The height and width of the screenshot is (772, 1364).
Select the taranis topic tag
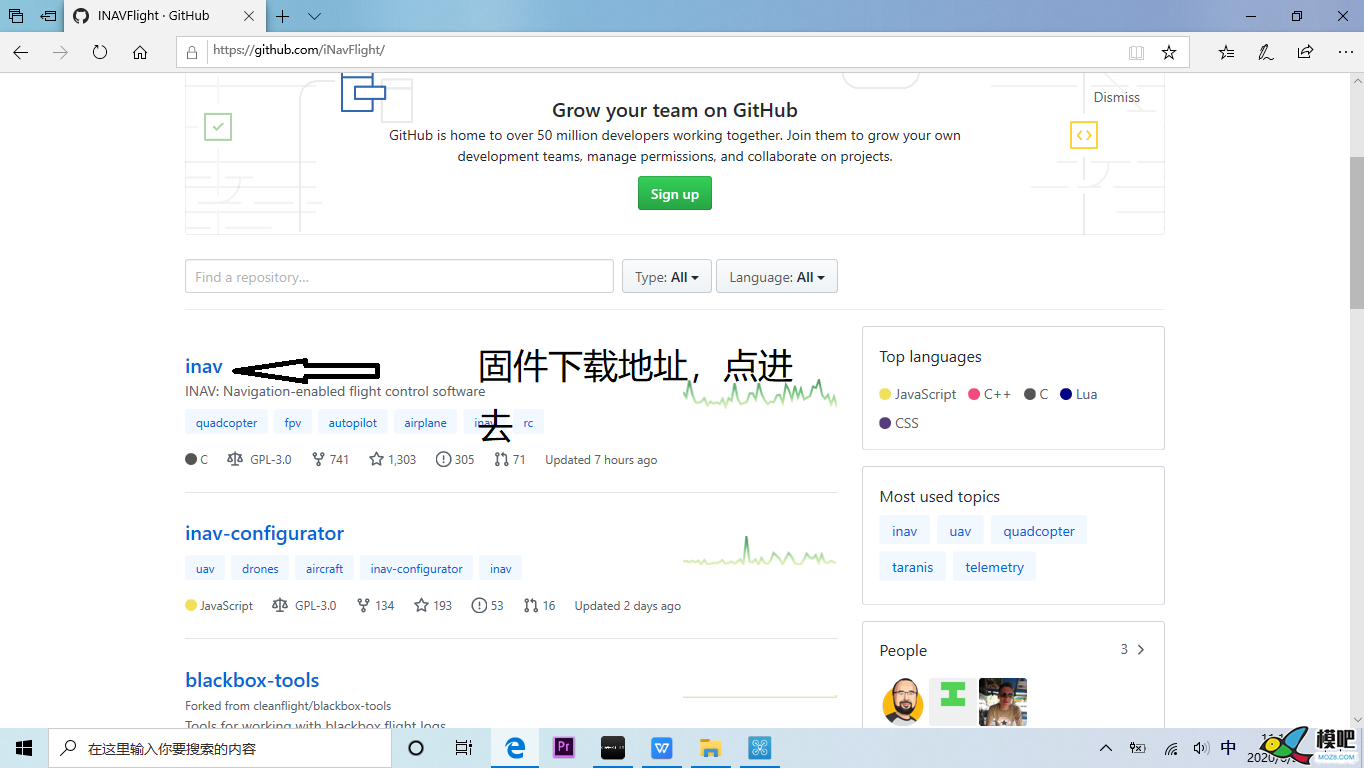(x=912, y=567)
